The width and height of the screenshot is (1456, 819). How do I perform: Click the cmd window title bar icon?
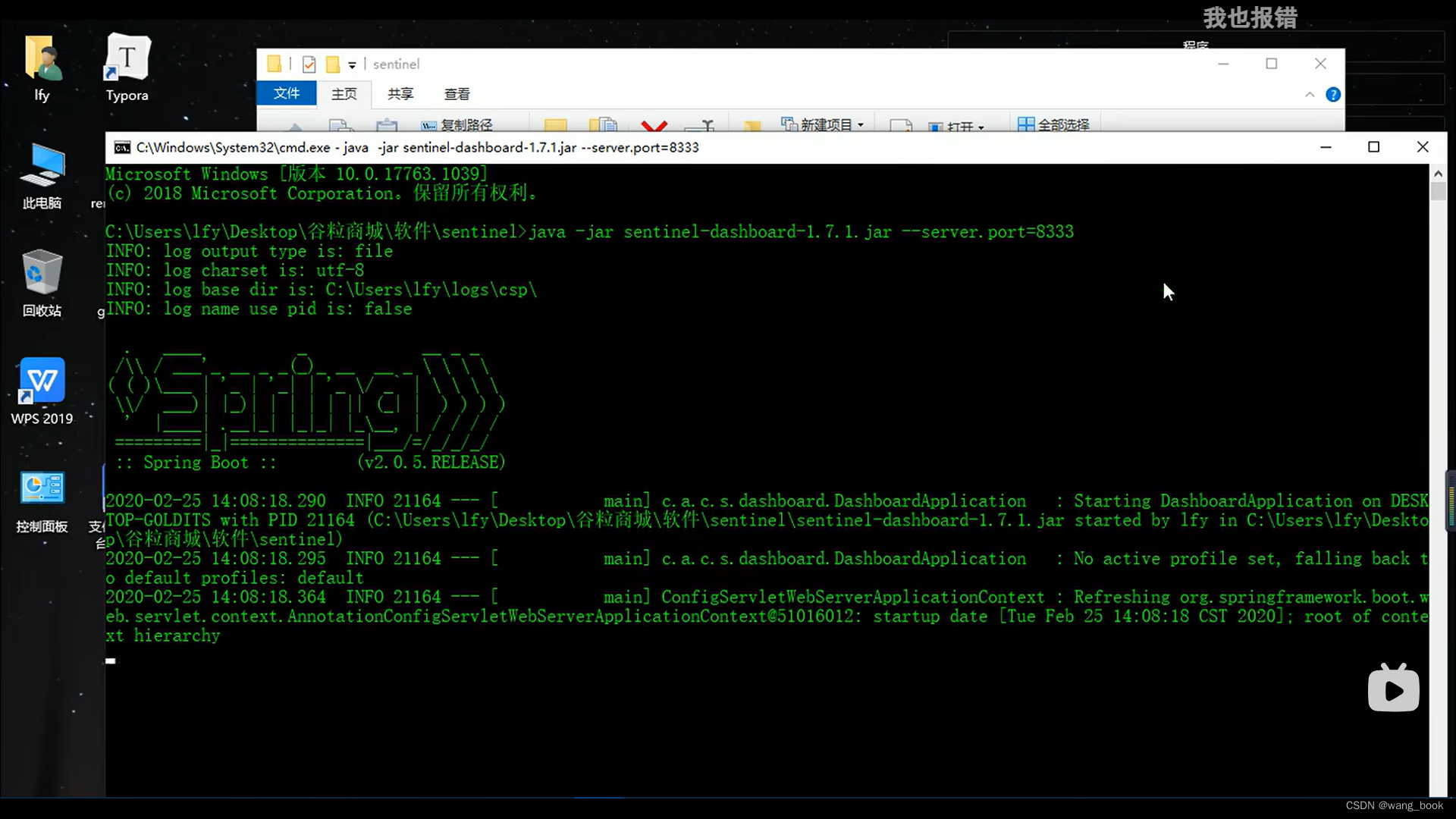122,147
